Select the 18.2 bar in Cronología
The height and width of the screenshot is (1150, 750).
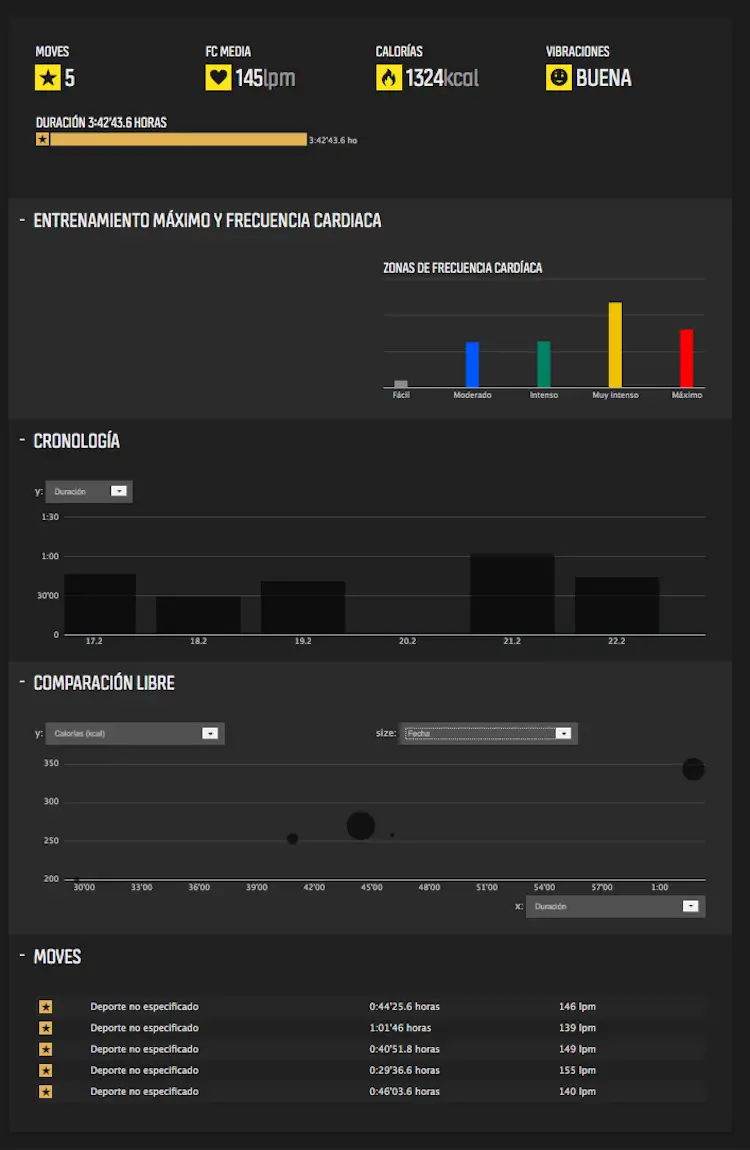pyautogui.click(x=199, y=615)
